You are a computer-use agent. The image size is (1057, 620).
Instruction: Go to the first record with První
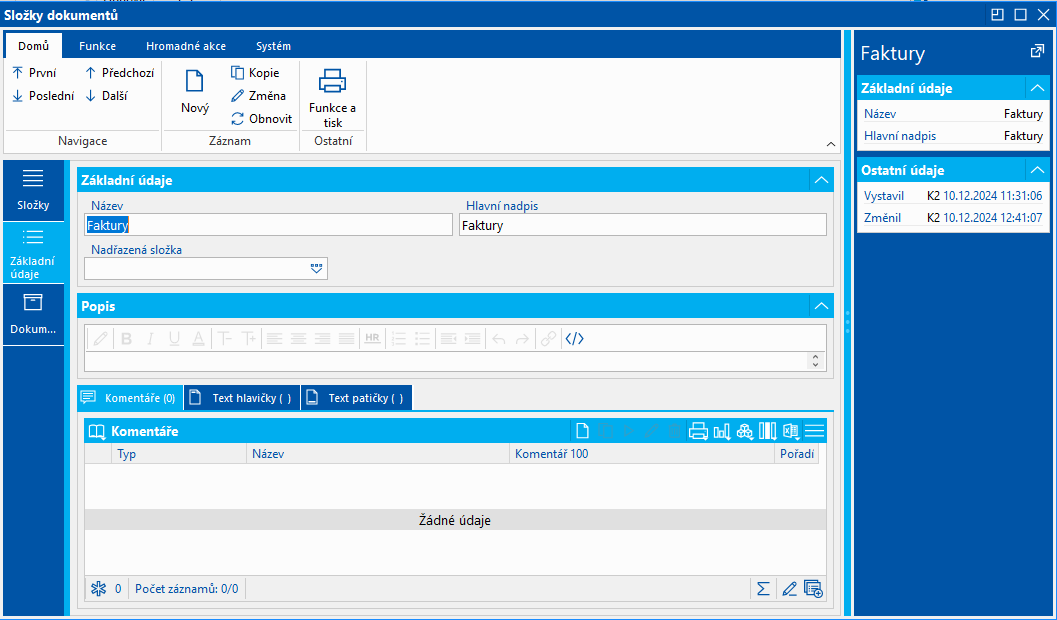[x=34, y=73]
